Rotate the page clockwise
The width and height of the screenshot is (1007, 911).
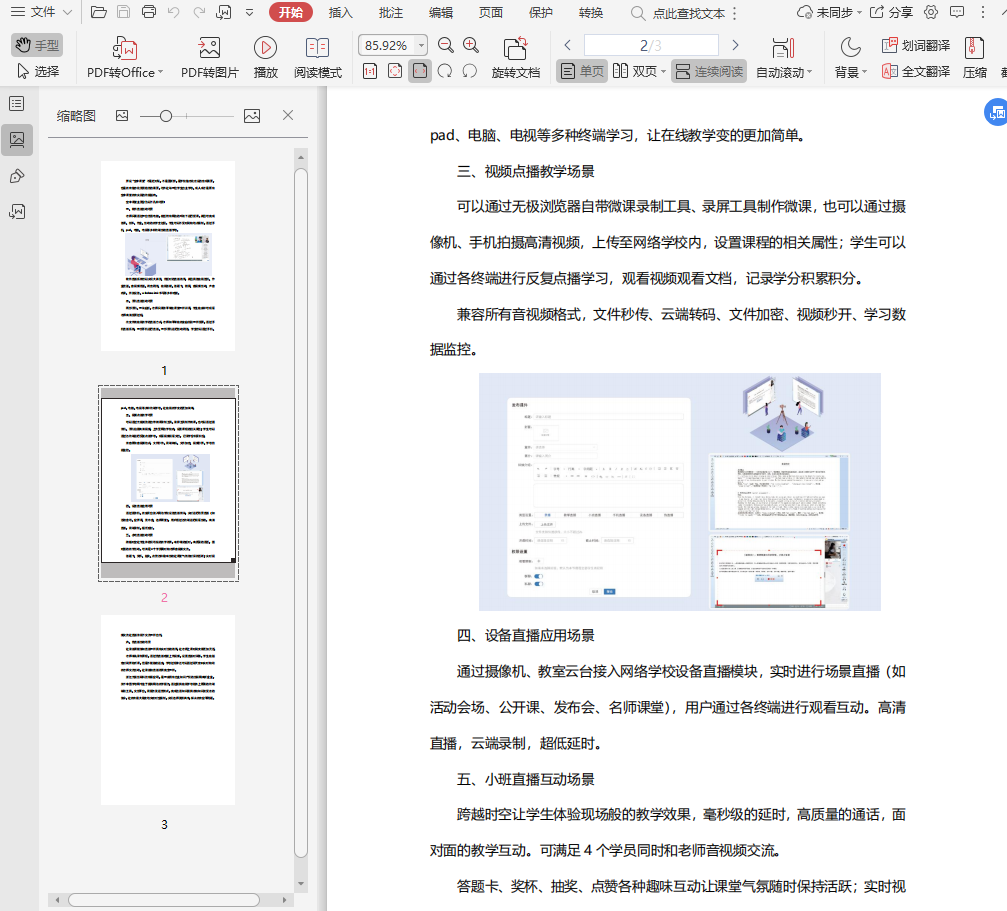coord(444,71)
